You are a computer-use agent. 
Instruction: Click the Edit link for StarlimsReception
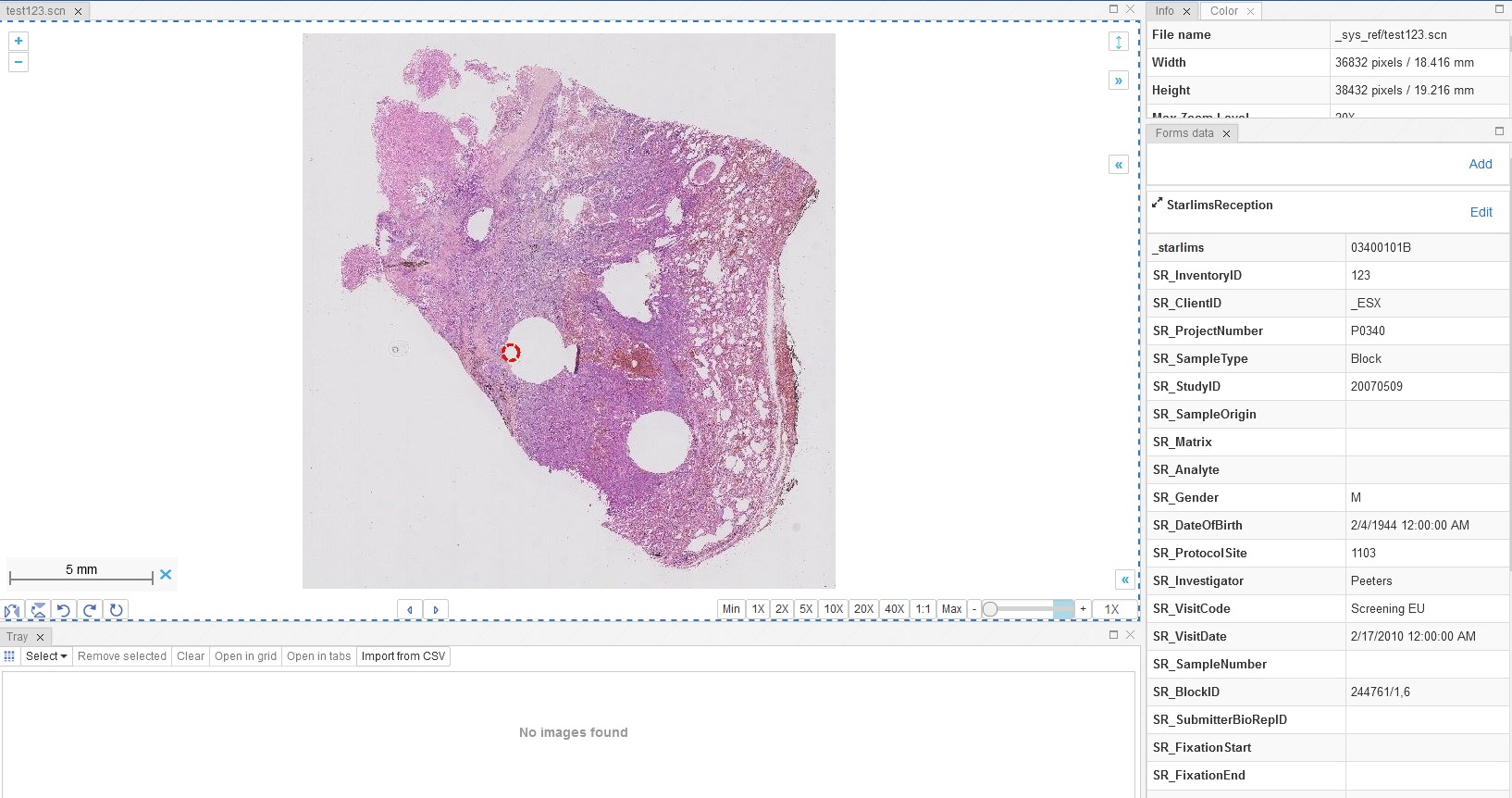[1481, 212]
